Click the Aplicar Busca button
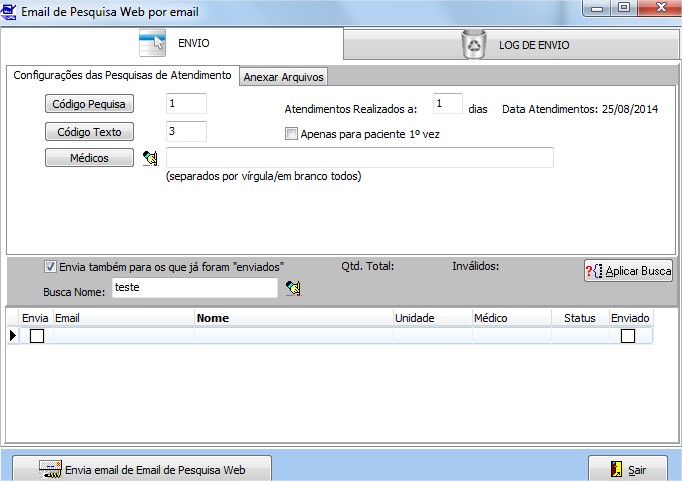682x481 pixels. pos(628,271)
